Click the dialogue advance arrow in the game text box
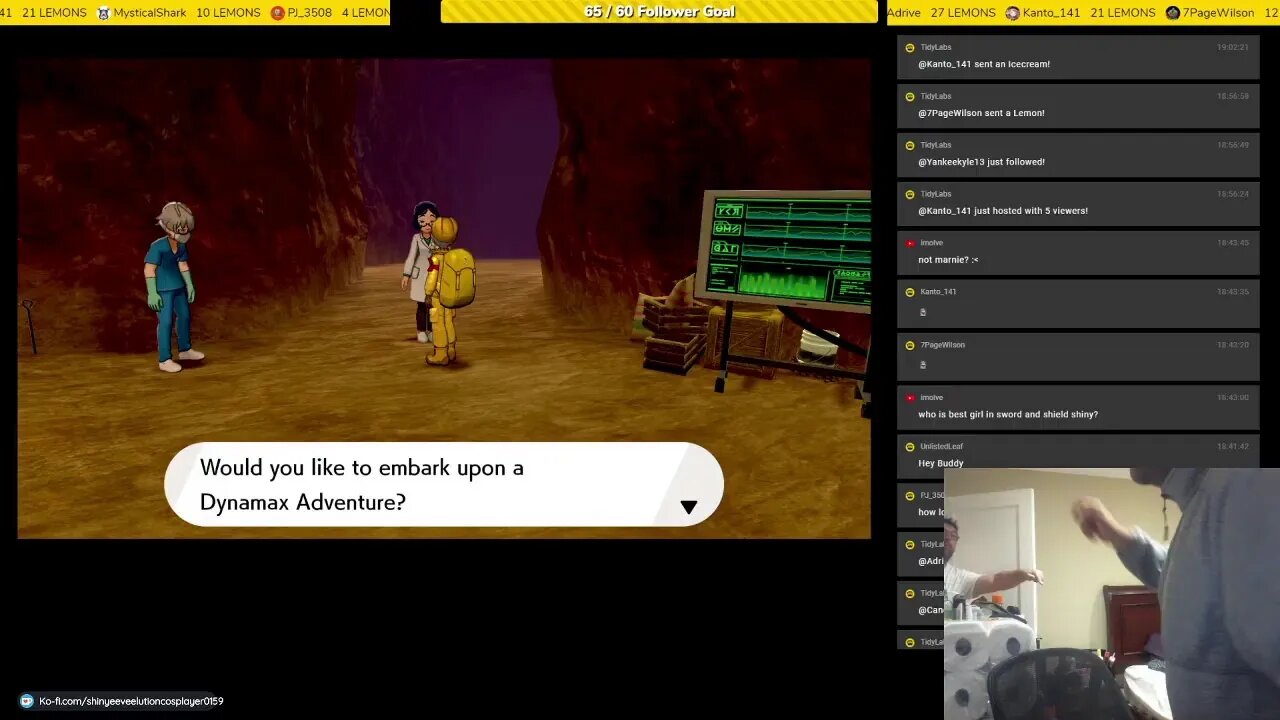 (688, 507)
